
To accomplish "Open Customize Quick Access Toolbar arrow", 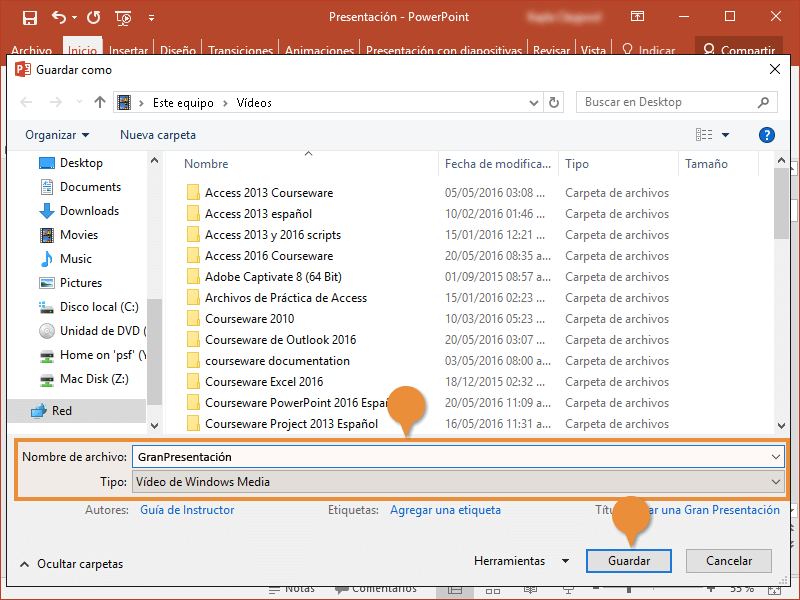I will pos(152,18).
